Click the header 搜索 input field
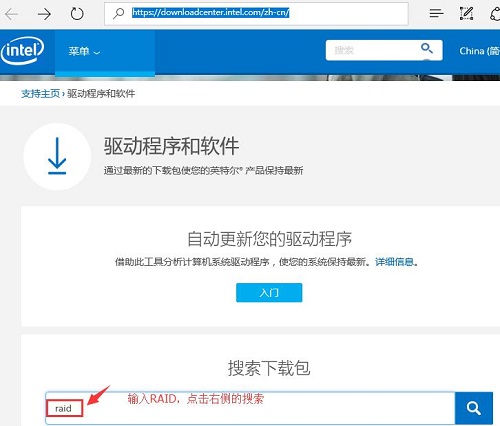Image resolution: width=500 pixels, height=426 pixels. tap(372, 50)
